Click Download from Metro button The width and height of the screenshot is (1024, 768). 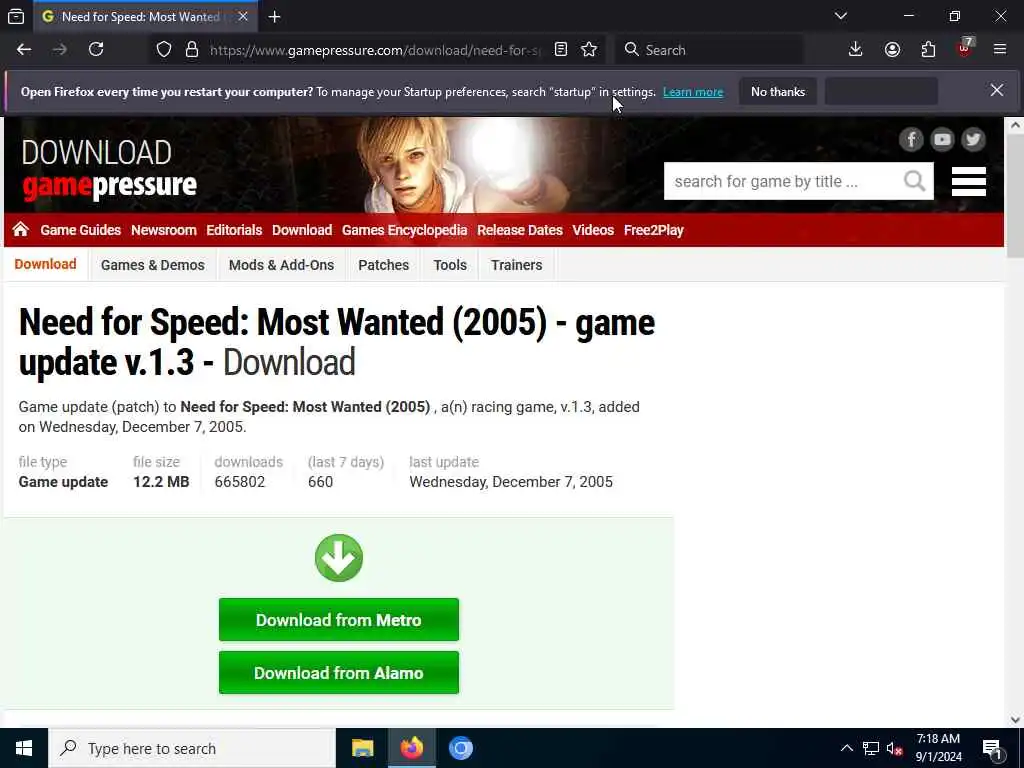click(x=338, y=620)
